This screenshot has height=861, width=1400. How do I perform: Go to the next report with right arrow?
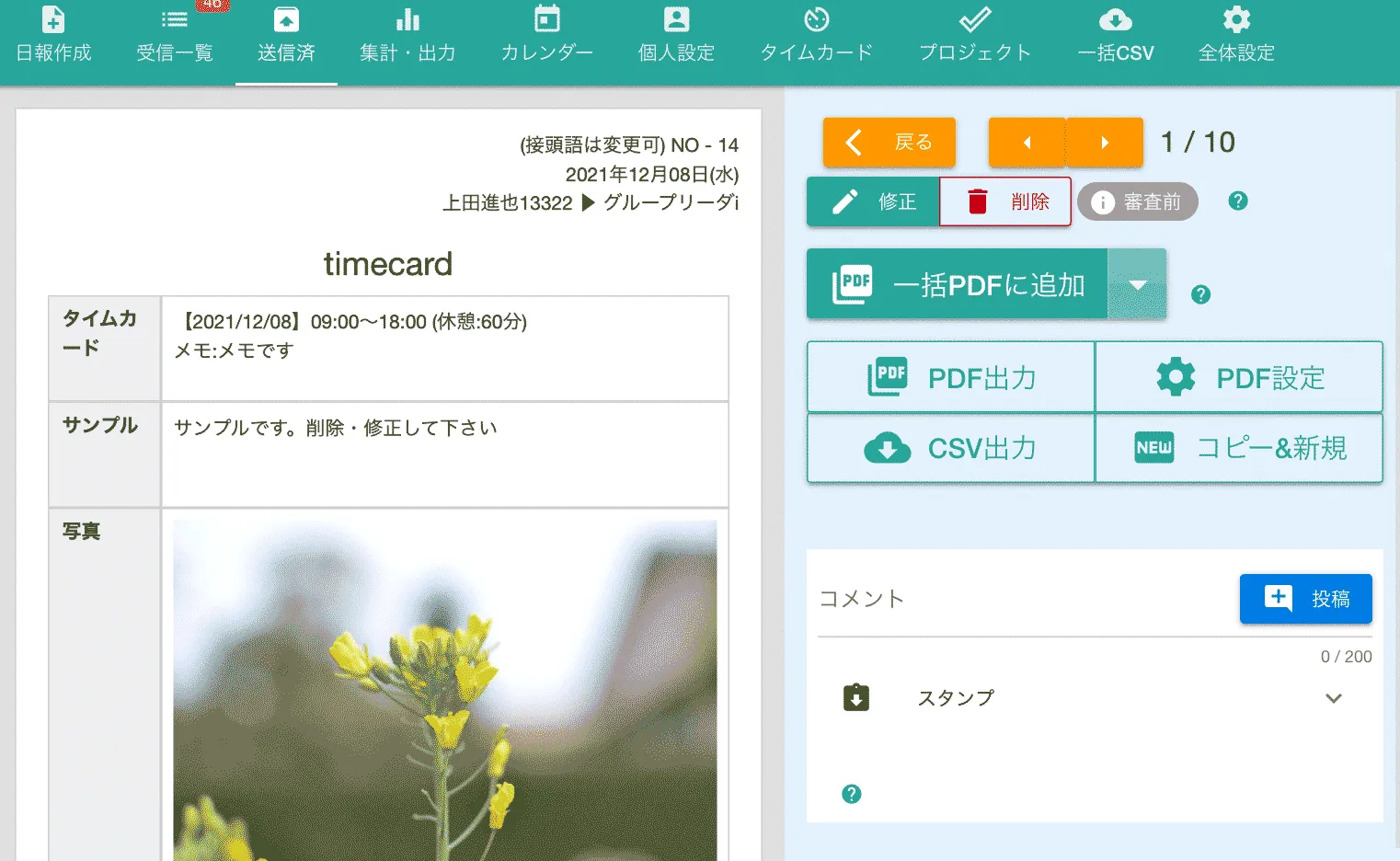(1105, 143)
